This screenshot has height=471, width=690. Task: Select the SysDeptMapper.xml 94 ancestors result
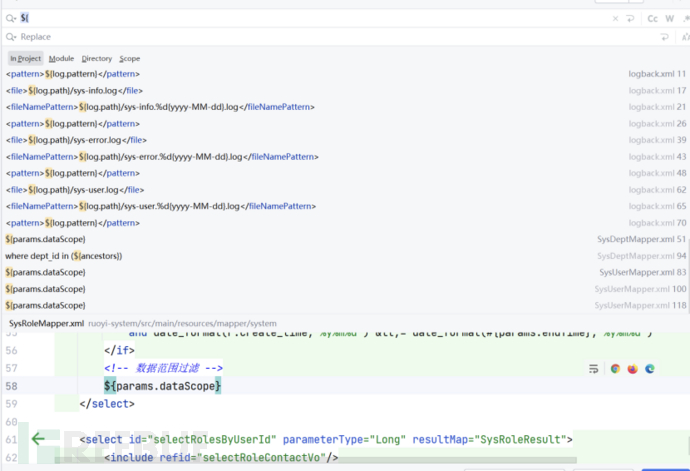(64, 256)
